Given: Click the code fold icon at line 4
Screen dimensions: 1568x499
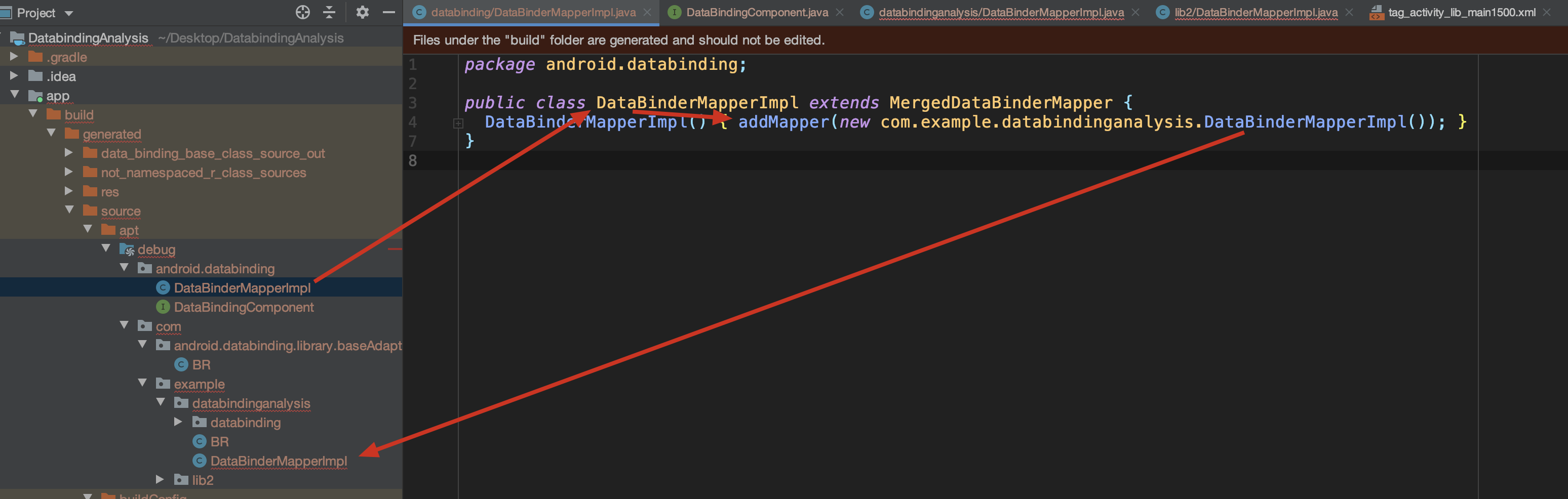Looking at the screenshot, I should (458, 123).
